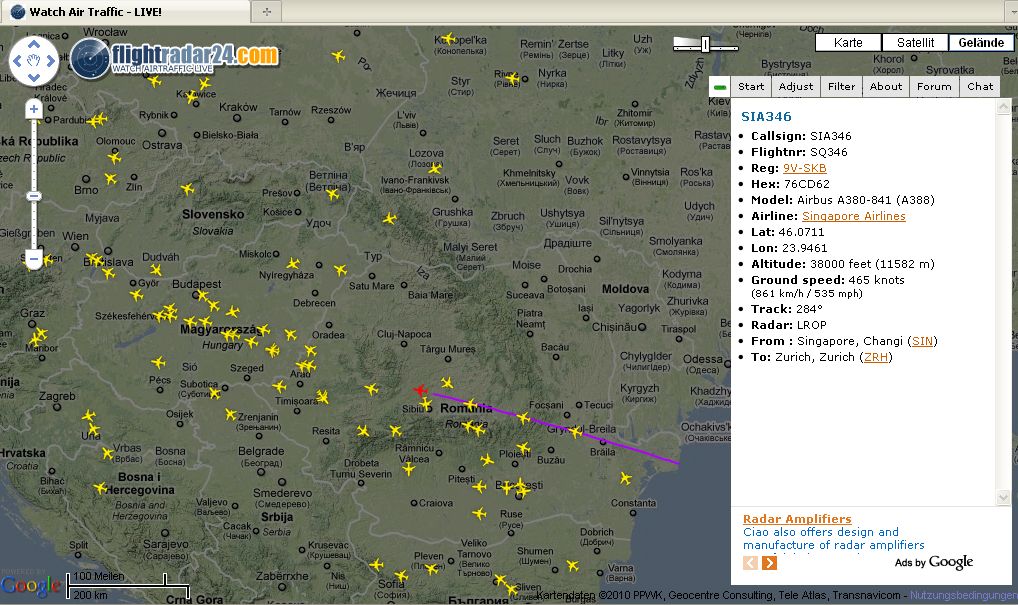Collapse info panel with green minus button
The image size is (1018, 605).
click(720, 87)
